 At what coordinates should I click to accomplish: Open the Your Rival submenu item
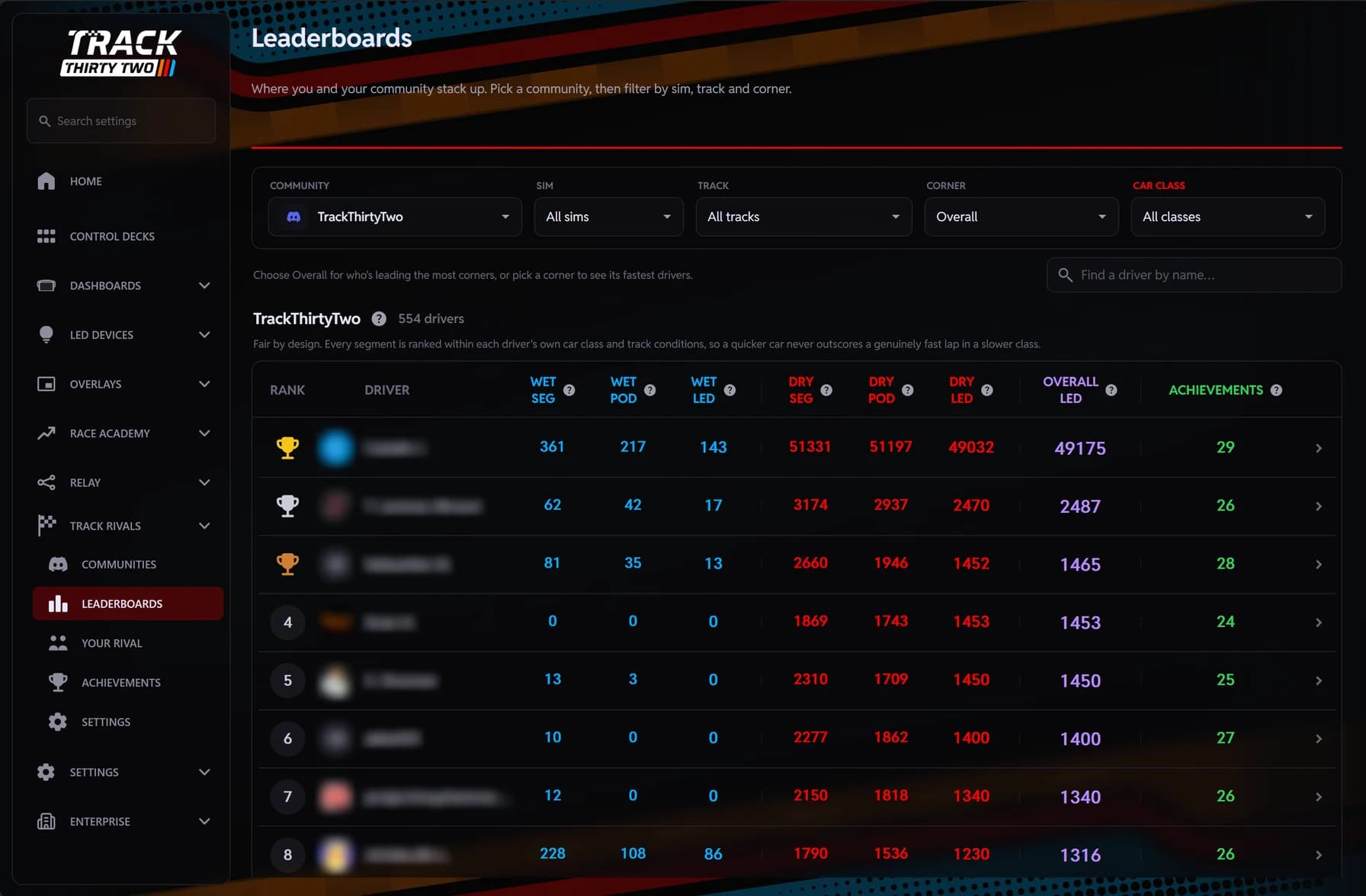click(128, 643)
